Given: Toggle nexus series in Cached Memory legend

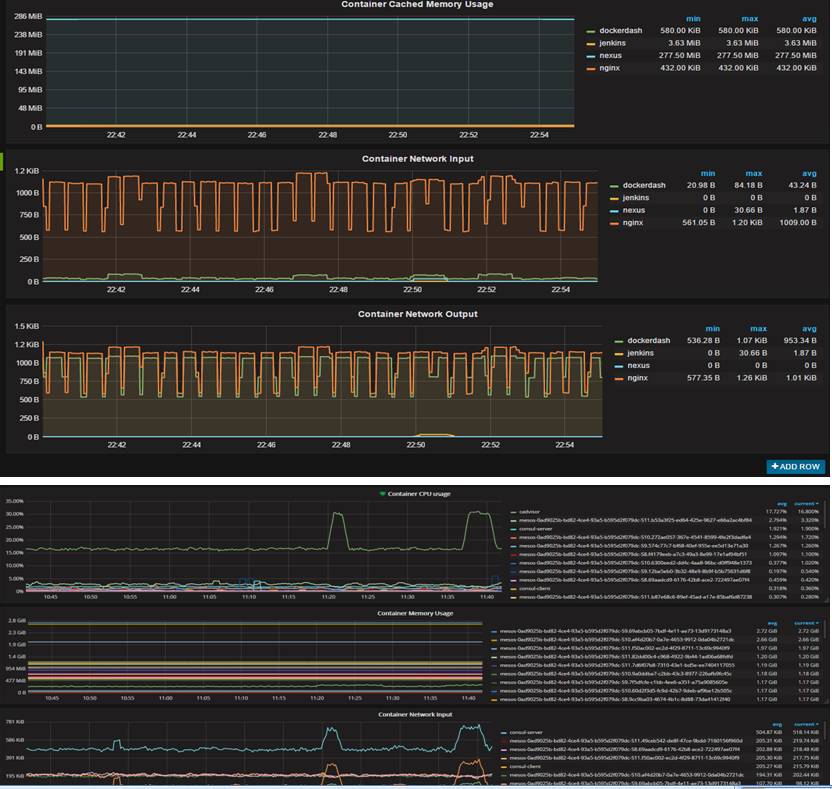Looking at the screenshot, I should 610,55.
